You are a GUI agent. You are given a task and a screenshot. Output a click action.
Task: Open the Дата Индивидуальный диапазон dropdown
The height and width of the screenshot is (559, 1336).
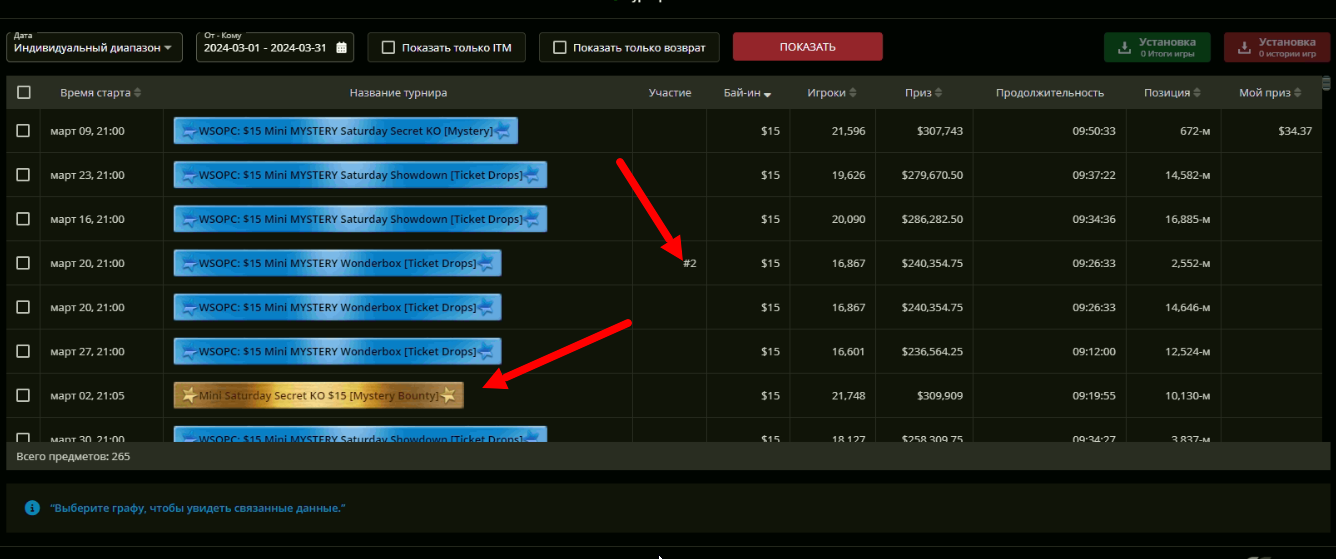tap(94, 47)
